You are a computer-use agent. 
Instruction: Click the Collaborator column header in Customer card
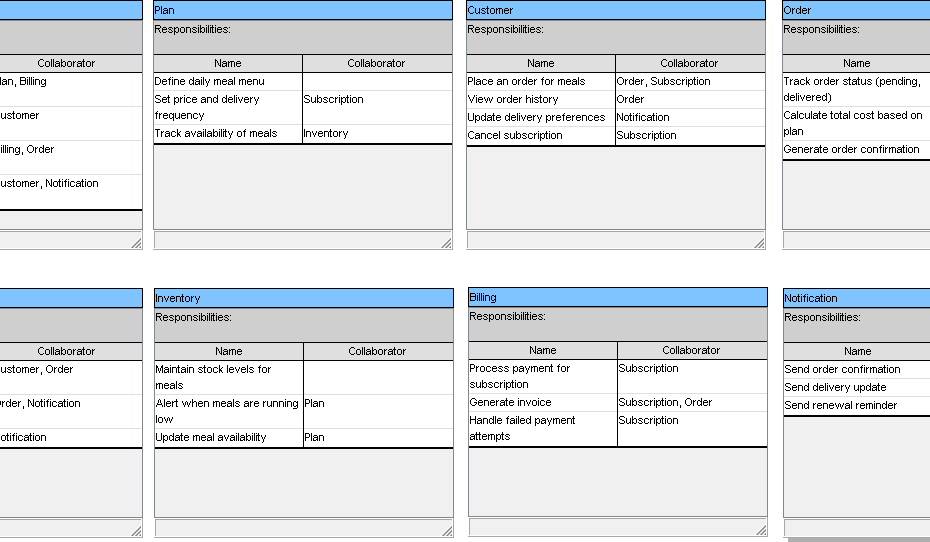tap(689, 63)
